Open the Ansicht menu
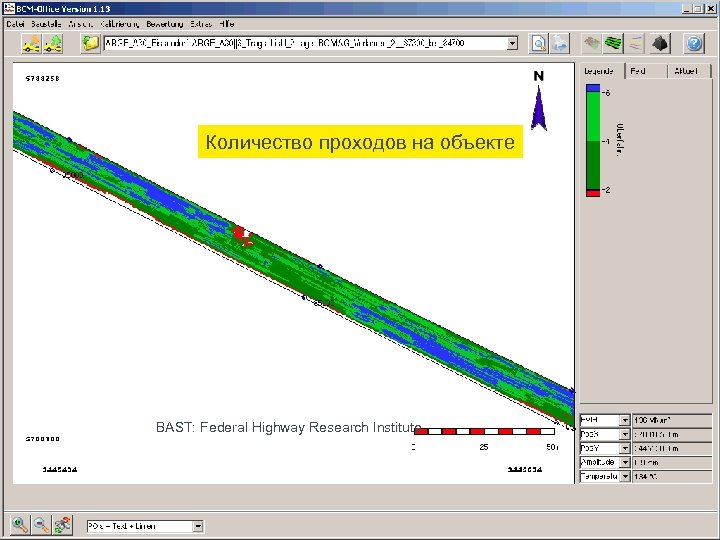This screenshot has width=720, height=540. point(80,24)
